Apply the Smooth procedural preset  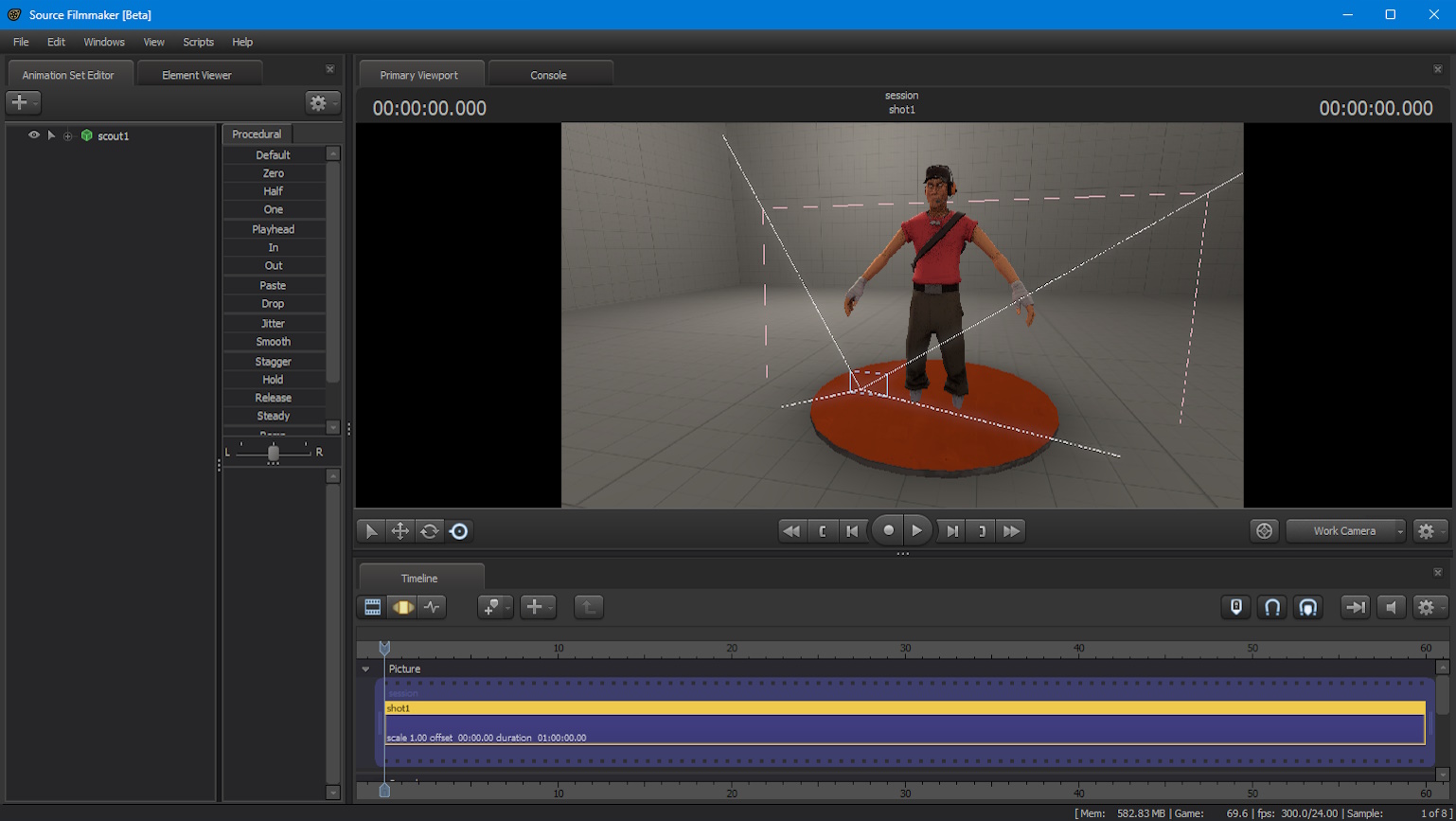274,341
